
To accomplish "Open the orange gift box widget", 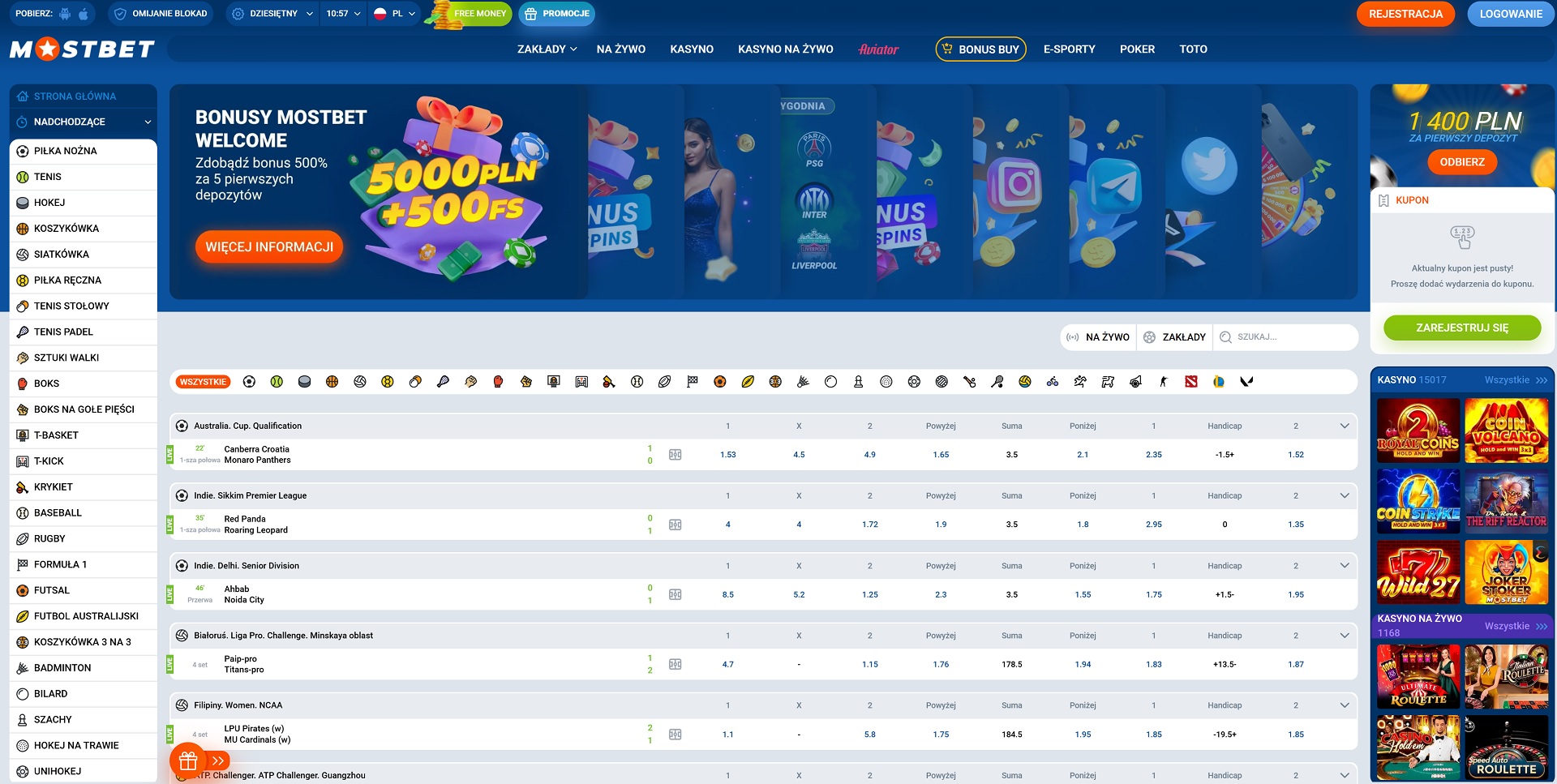I will point(188,760).
